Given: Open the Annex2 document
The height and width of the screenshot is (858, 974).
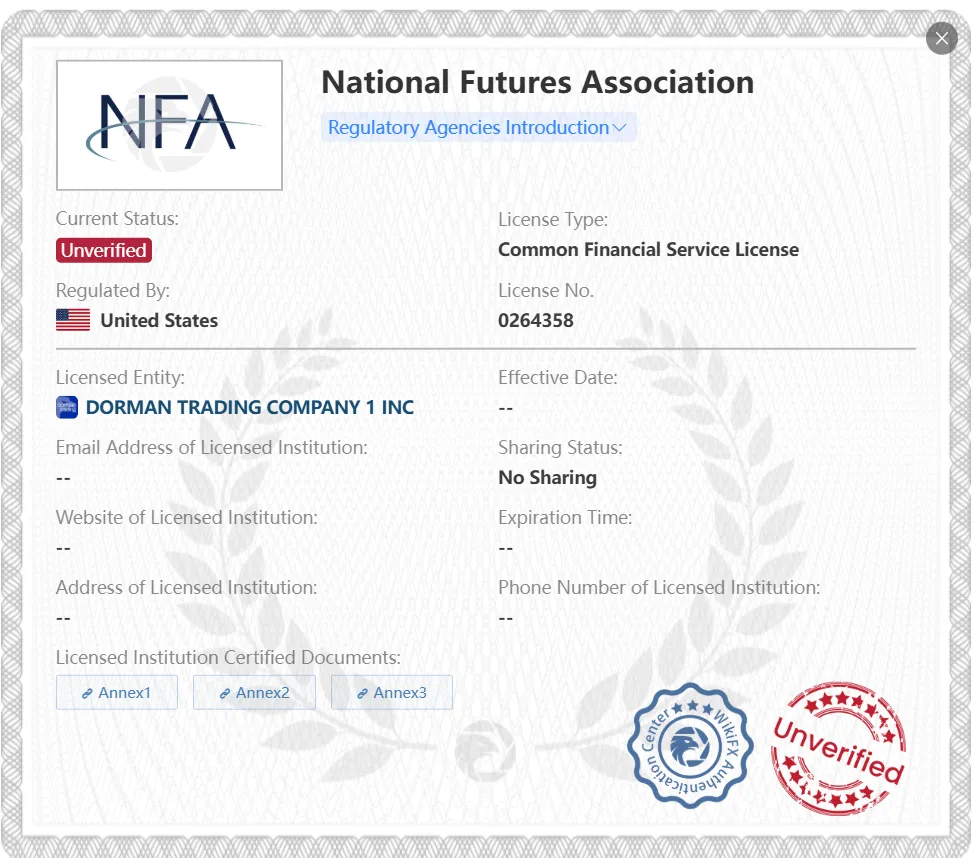Looking at the screenshot, I should 255,693.
